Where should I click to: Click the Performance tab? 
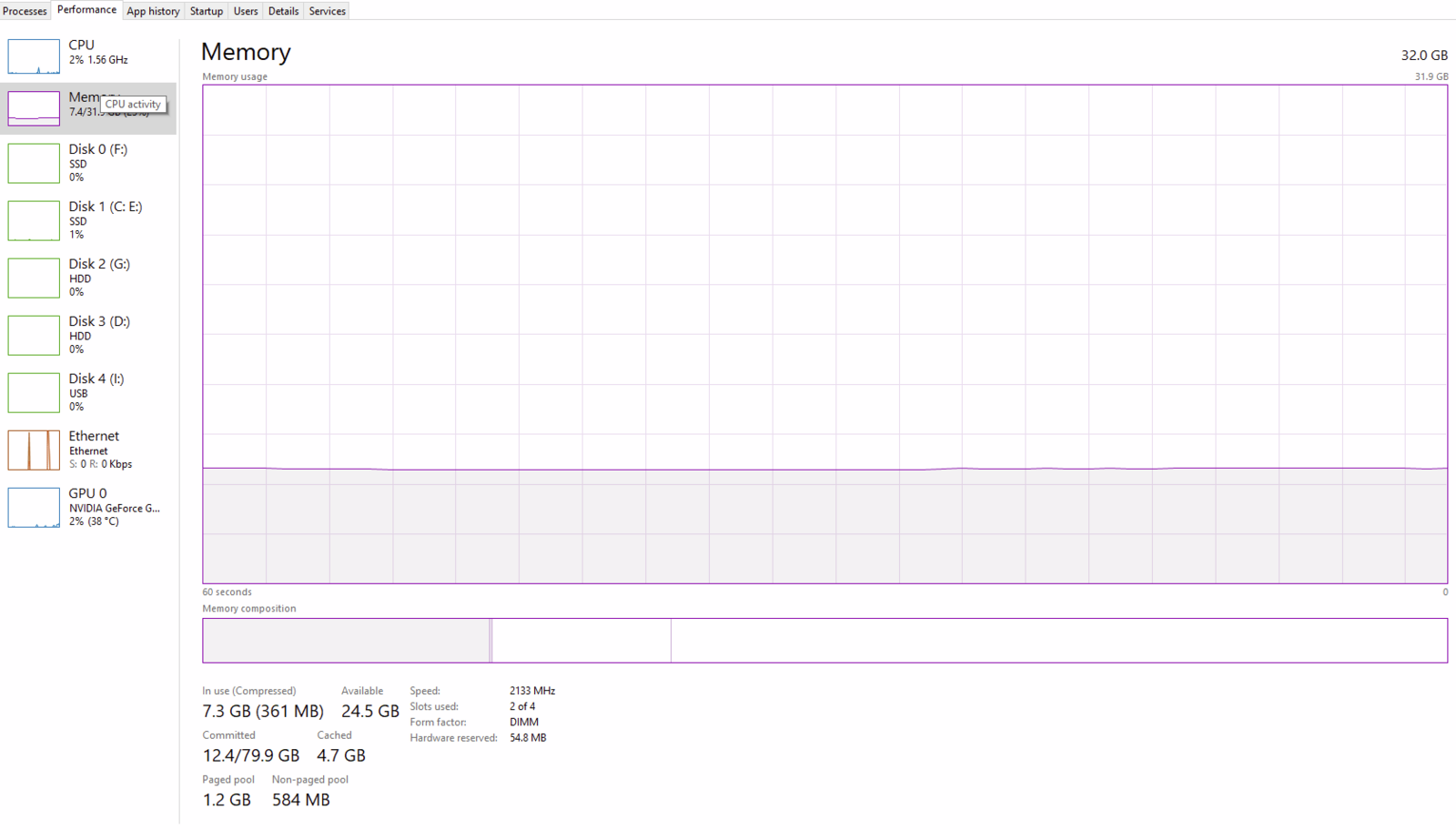coord(86,10)
